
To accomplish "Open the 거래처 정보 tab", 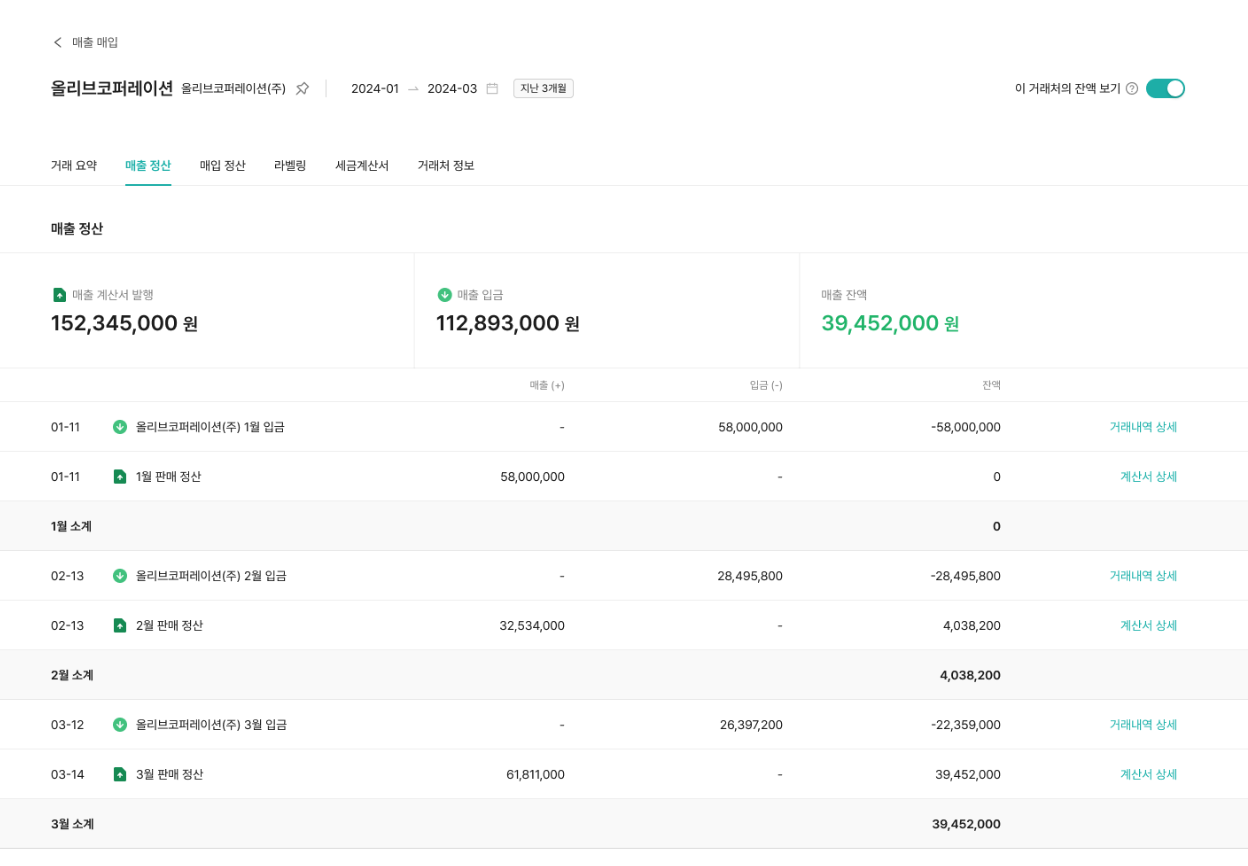I will tap(446, 165).
